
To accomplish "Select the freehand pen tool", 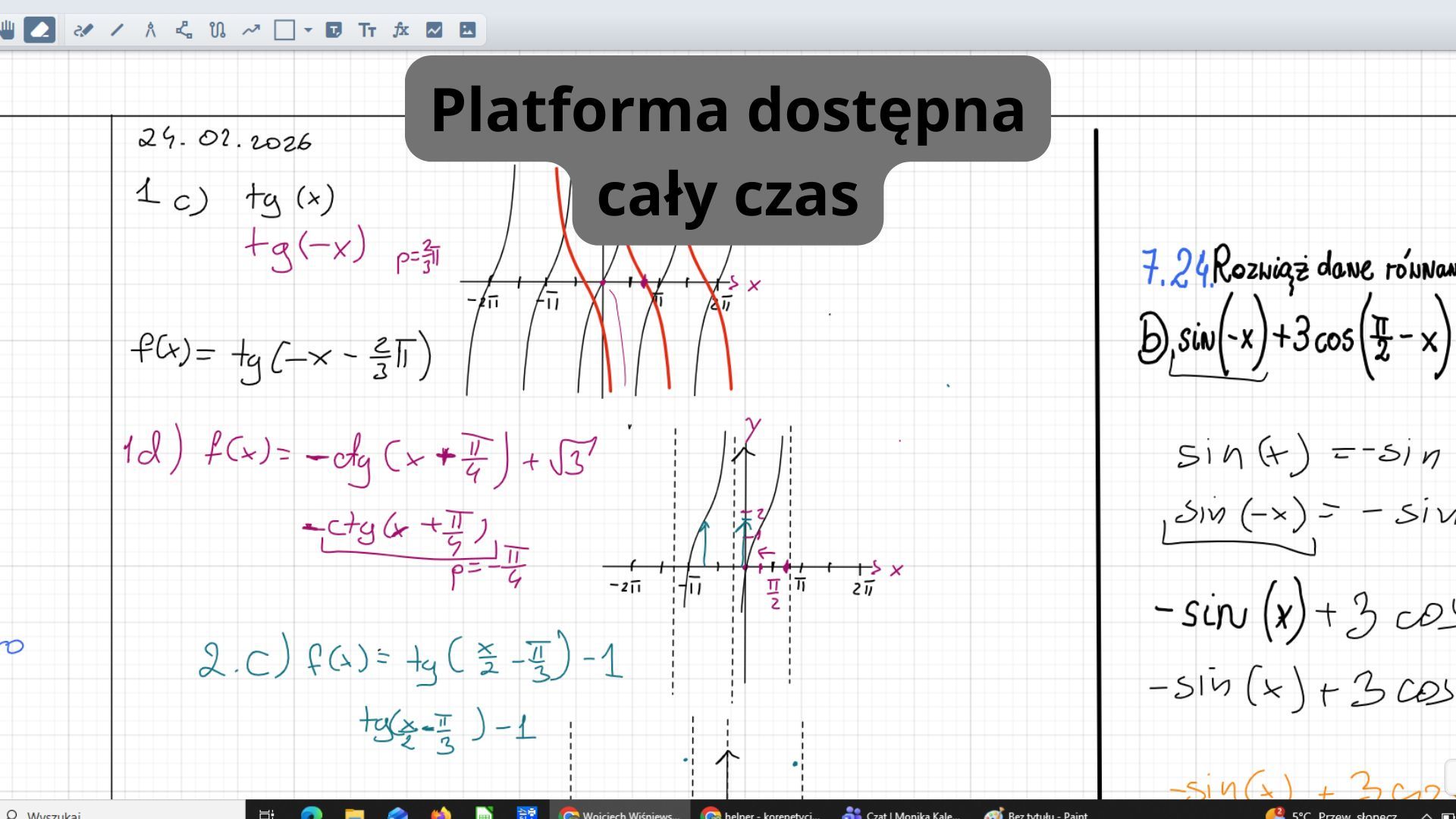I will click(83, 30).
